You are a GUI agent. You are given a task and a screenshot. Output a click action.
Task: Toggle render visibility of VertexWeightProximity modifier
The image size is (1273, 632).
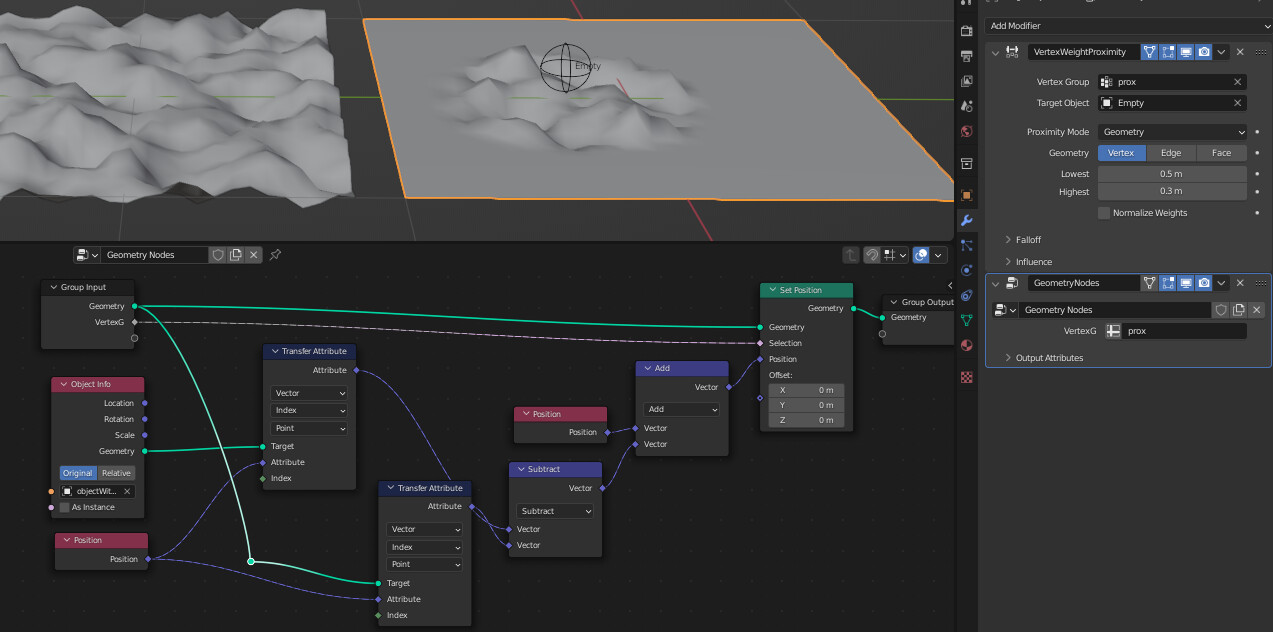1203,51
